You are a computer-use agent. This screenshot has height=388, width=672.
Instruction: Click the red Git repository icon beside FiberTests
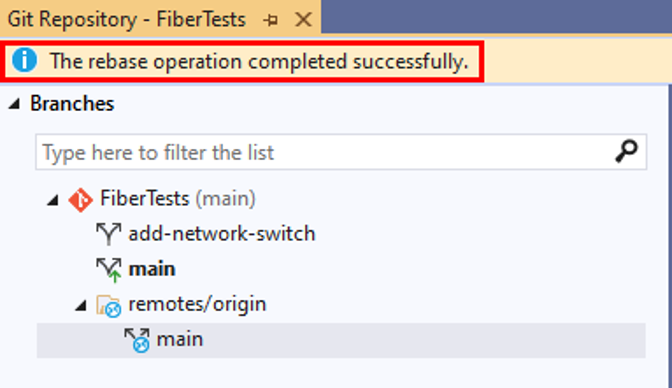point(81,200)
